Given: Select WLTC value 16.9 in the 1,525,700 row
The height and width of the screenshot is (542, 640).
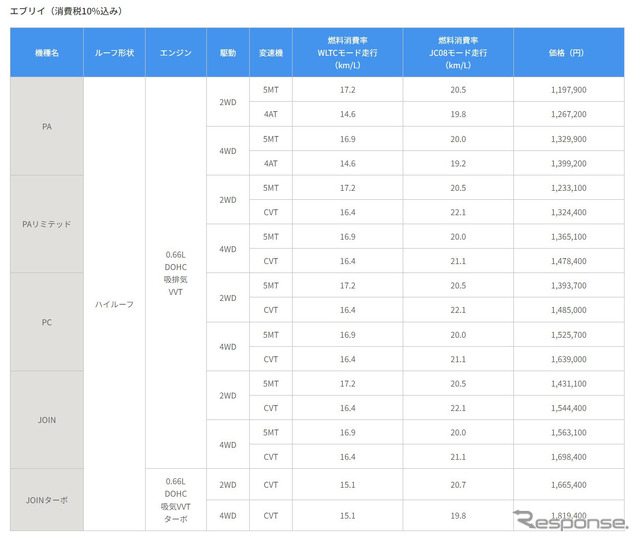Looking at the screenshot, I should click(347, 335).
